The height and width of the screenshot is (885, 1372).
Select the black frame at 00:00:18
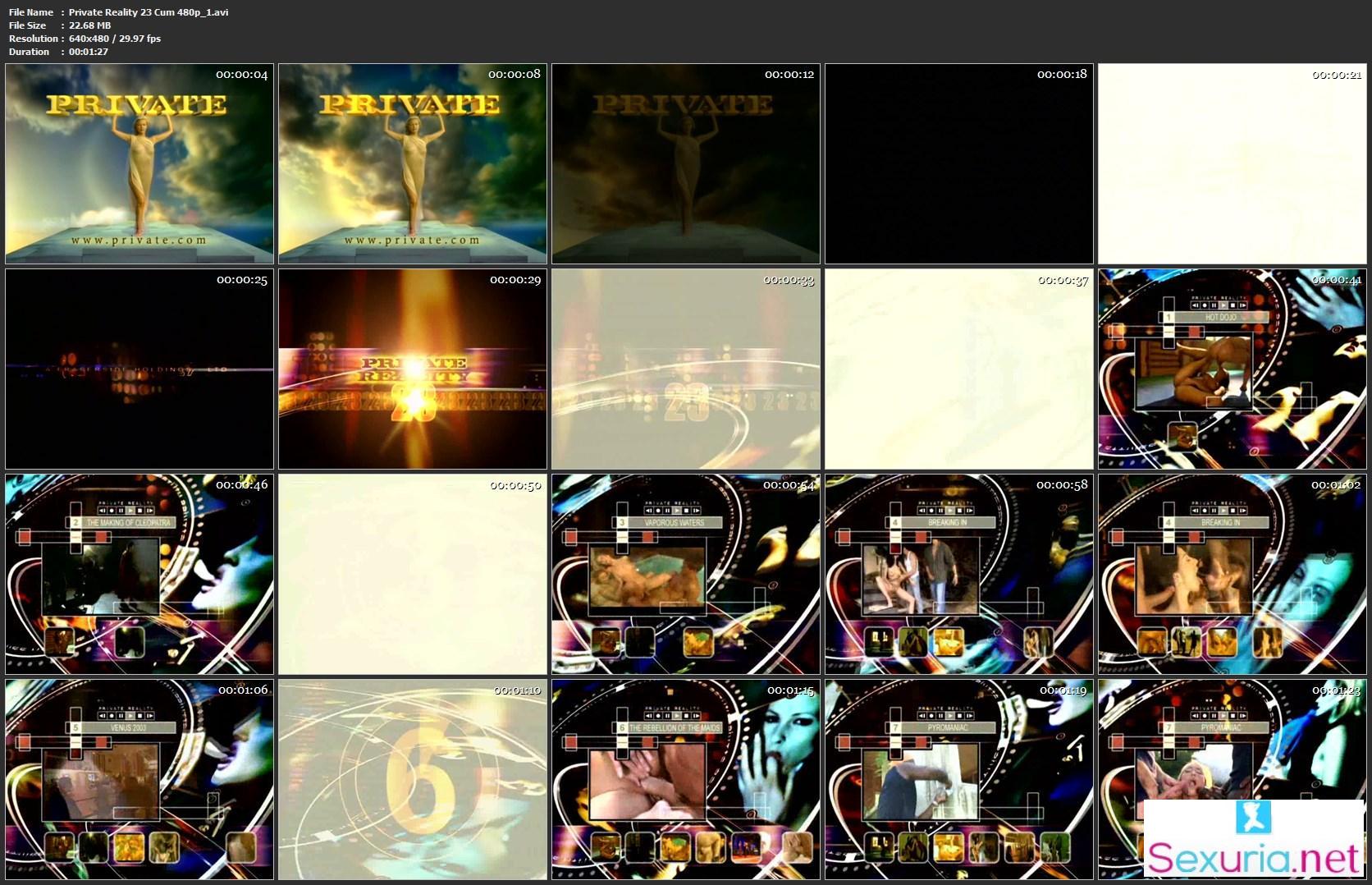coord(959,164)
